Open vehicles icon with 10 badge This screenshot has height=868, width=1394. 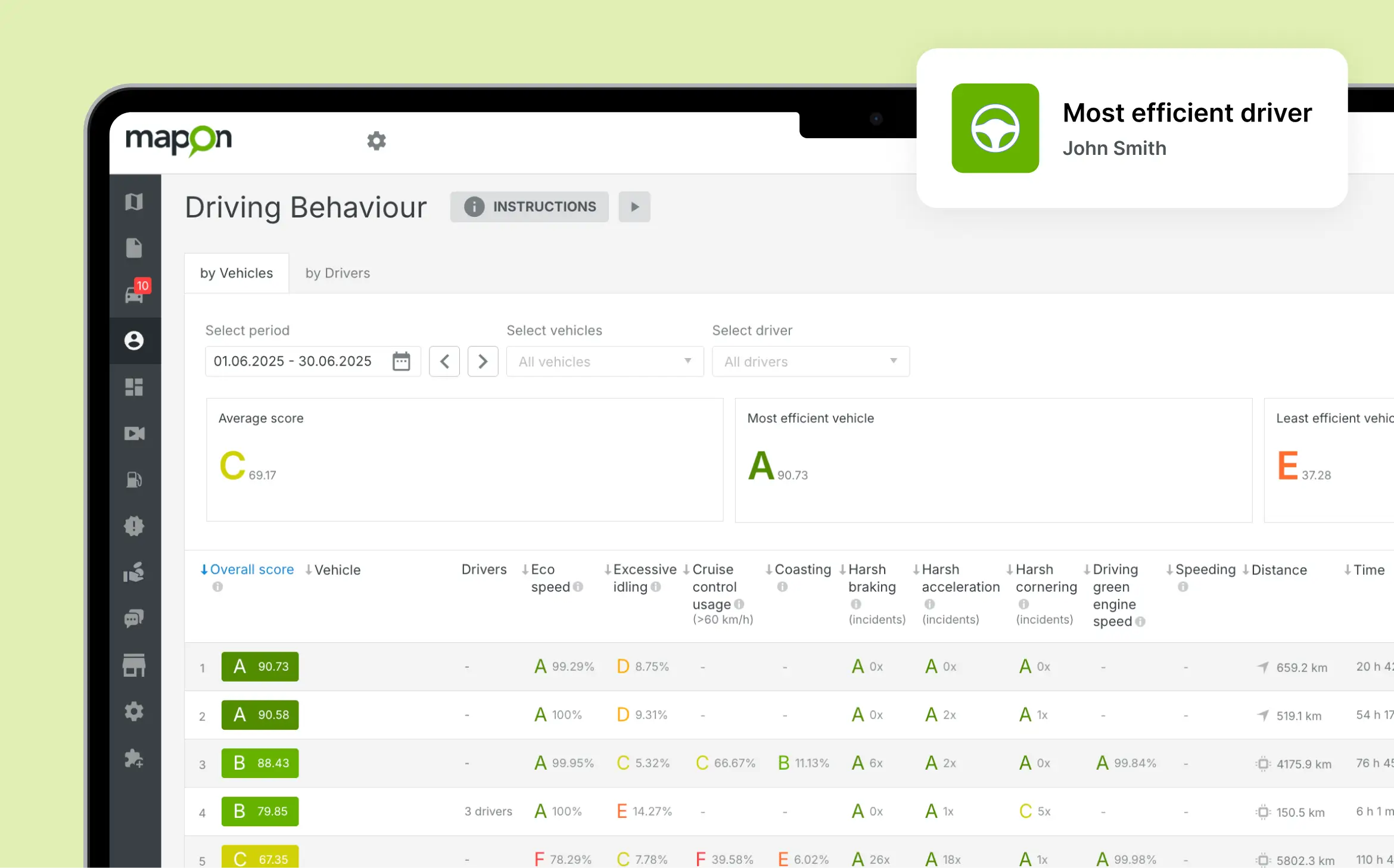pyautogui.click(x=134, y=294)
